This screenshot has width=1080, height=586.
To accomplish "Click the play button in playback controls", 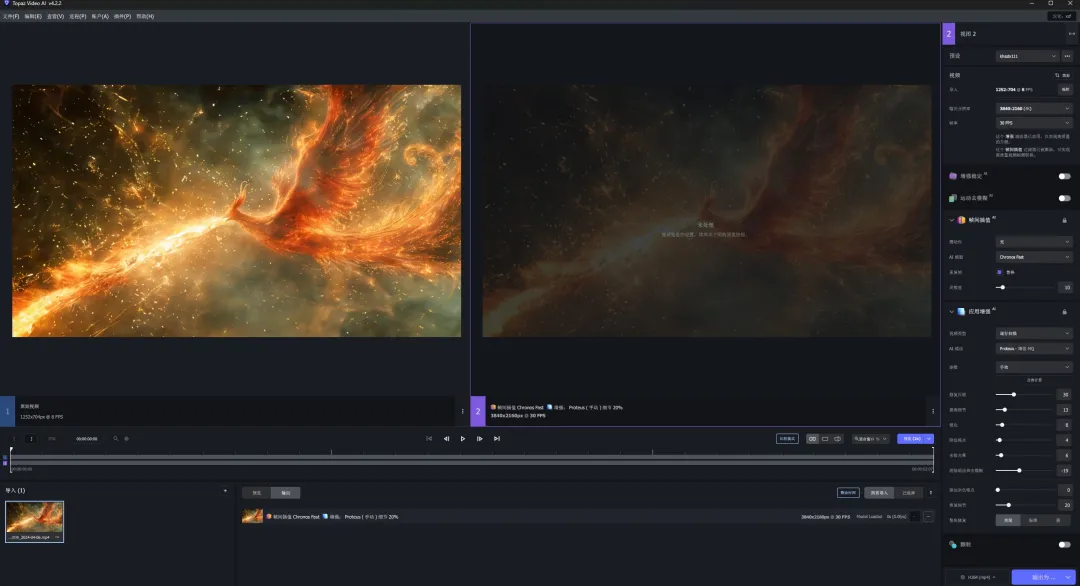I will click(462, 438).
